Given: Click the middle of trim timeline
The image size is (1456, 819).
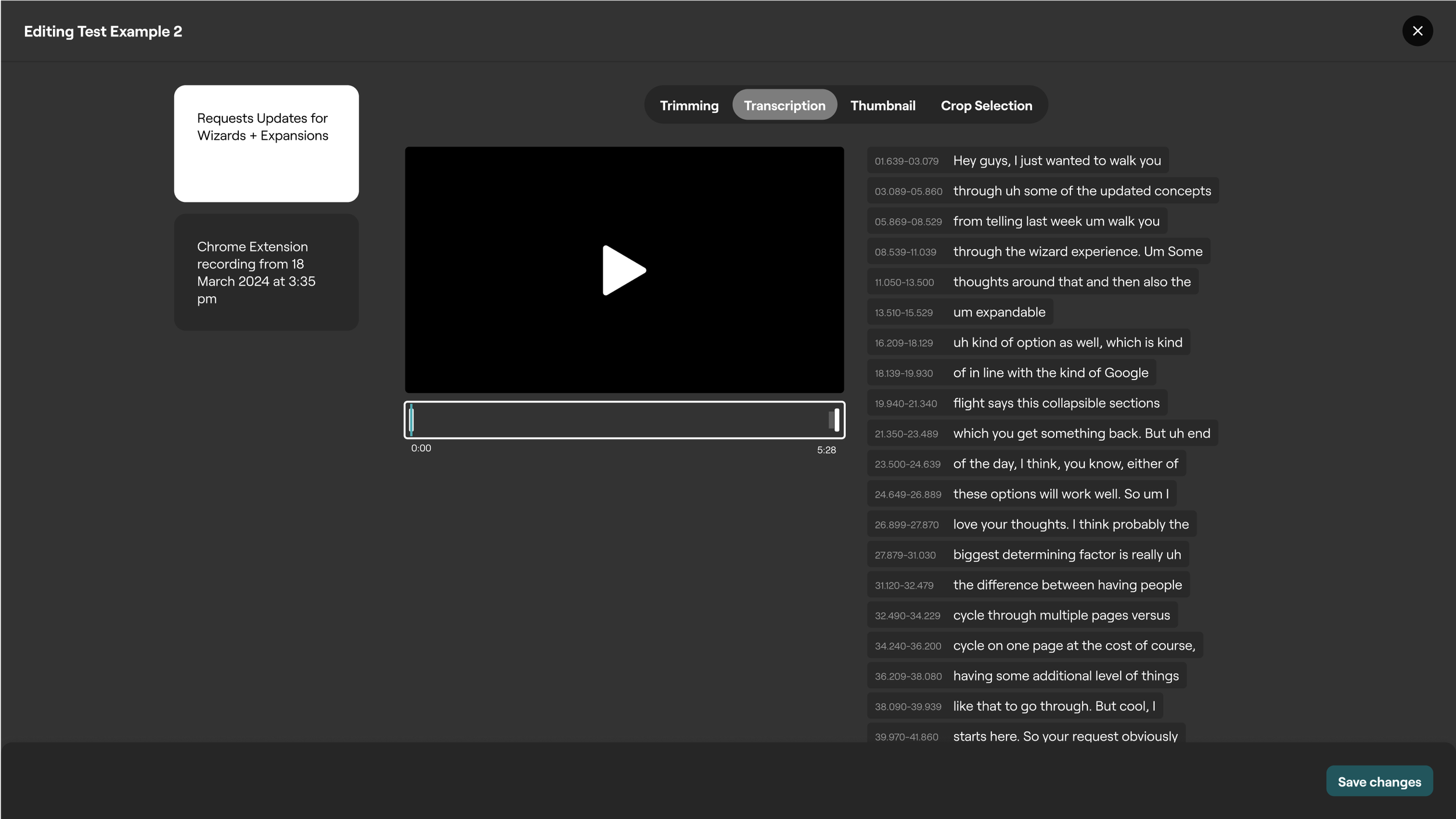Looking at the screenshot, I should click(x=624, y=420).
